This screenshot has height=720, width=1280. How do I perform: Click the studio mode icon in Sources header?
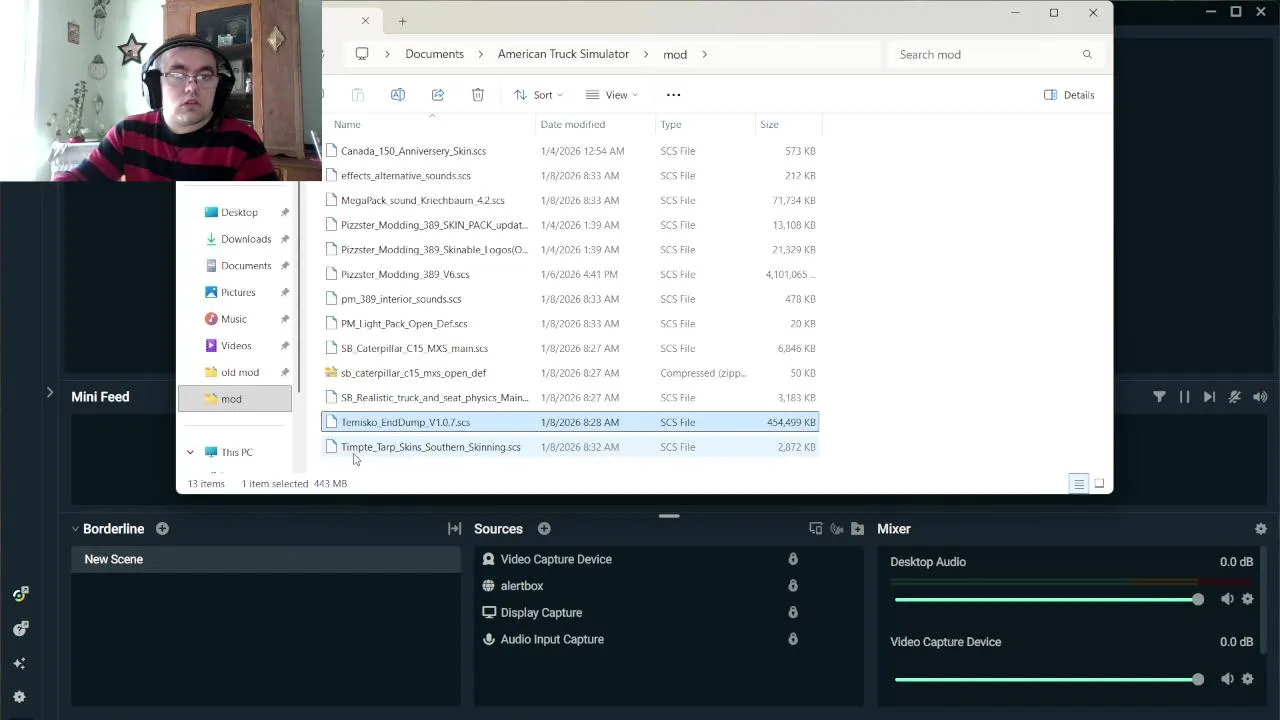coord(816,529)
